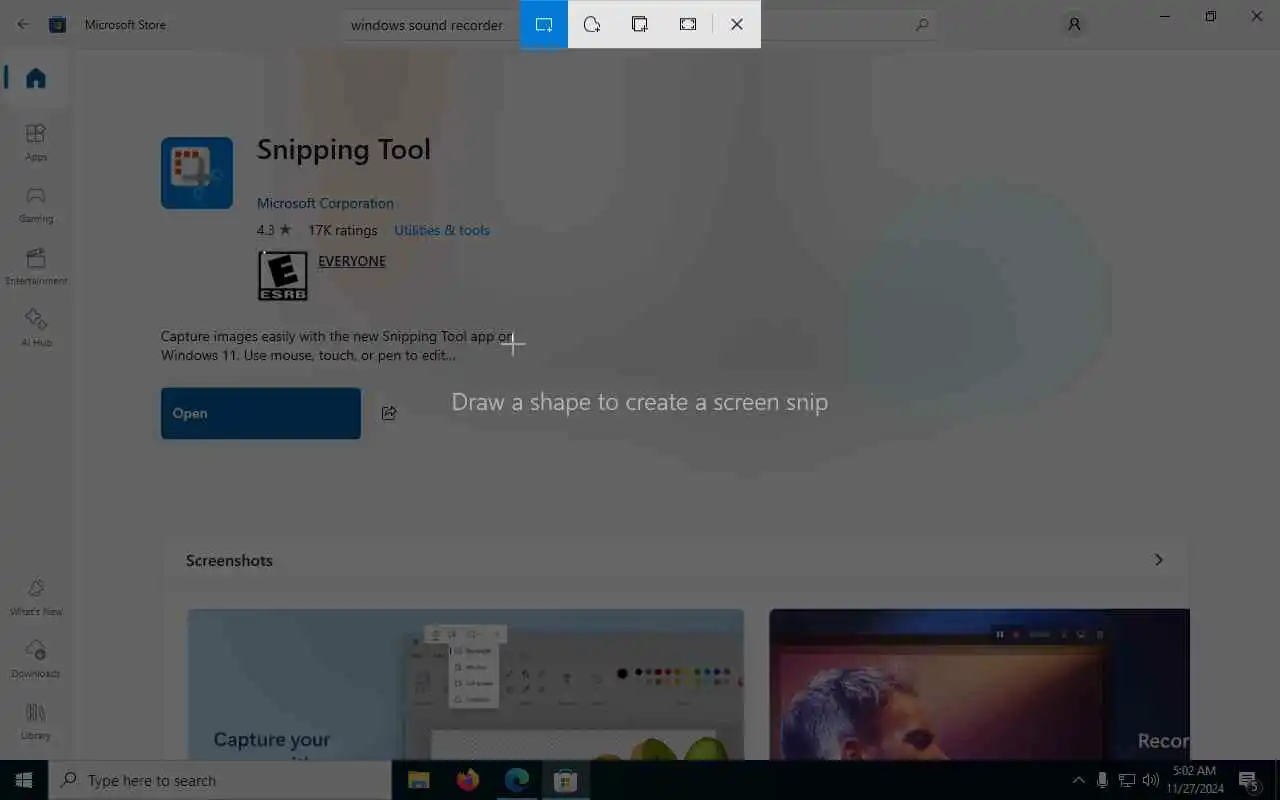The width and height of the screenshot is (1280, 800).
Task: Click the EVERYONE rating link
Action: (x=352, y=261)
